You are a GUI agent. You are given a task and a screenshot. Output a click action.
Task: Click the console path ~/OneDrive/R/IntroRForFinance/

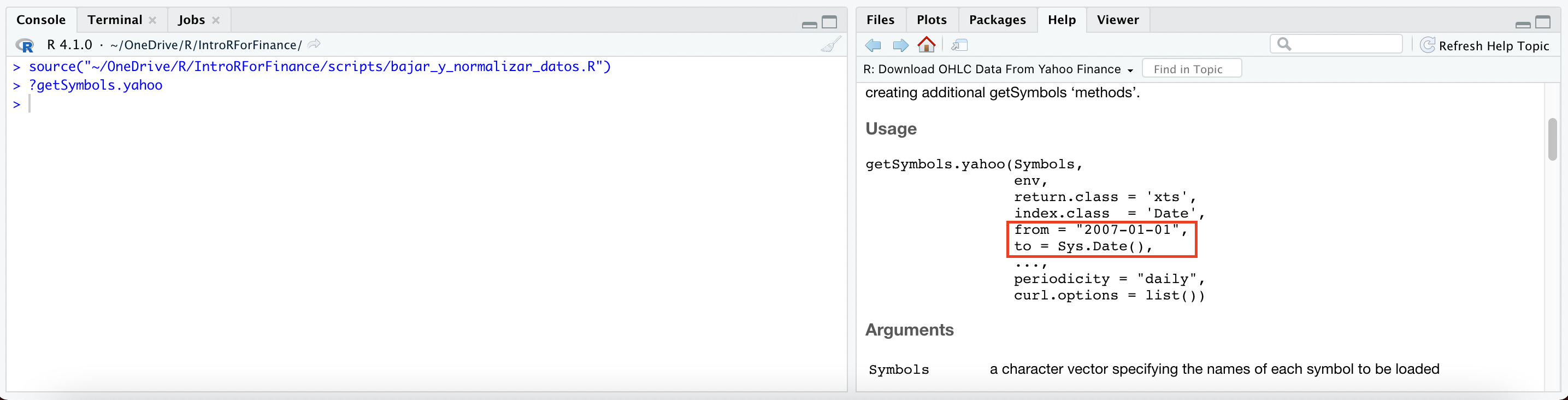[x=206, y=45]
